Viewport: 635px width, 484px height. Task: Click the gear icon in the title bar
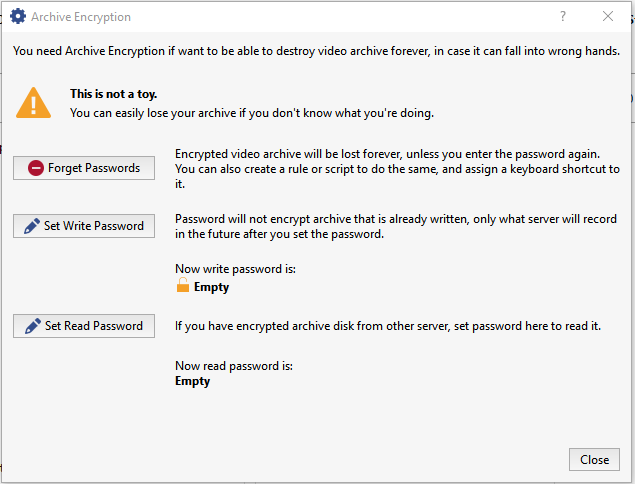click(x=17, y=17)
